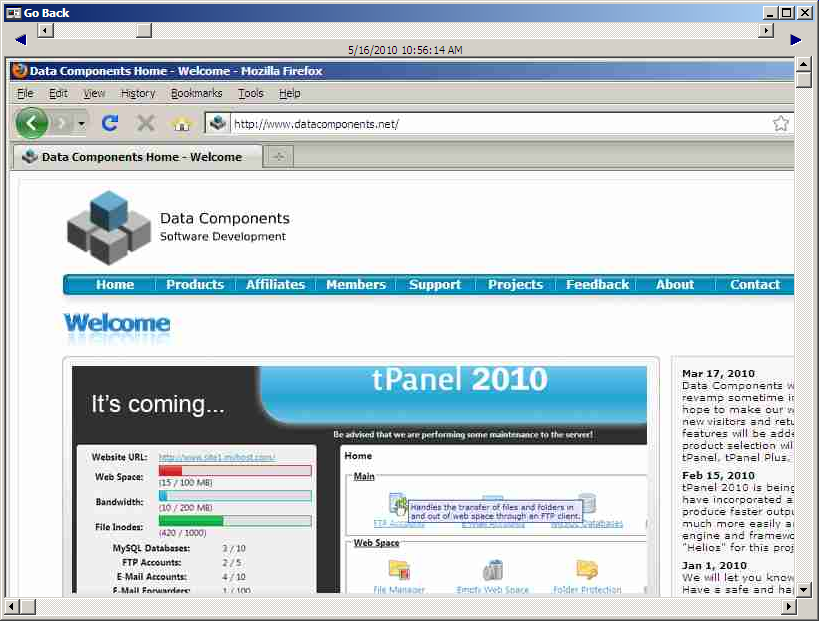Click the blue reload page icon
This screenshot has height=621, width=819.
pos(110,123)
